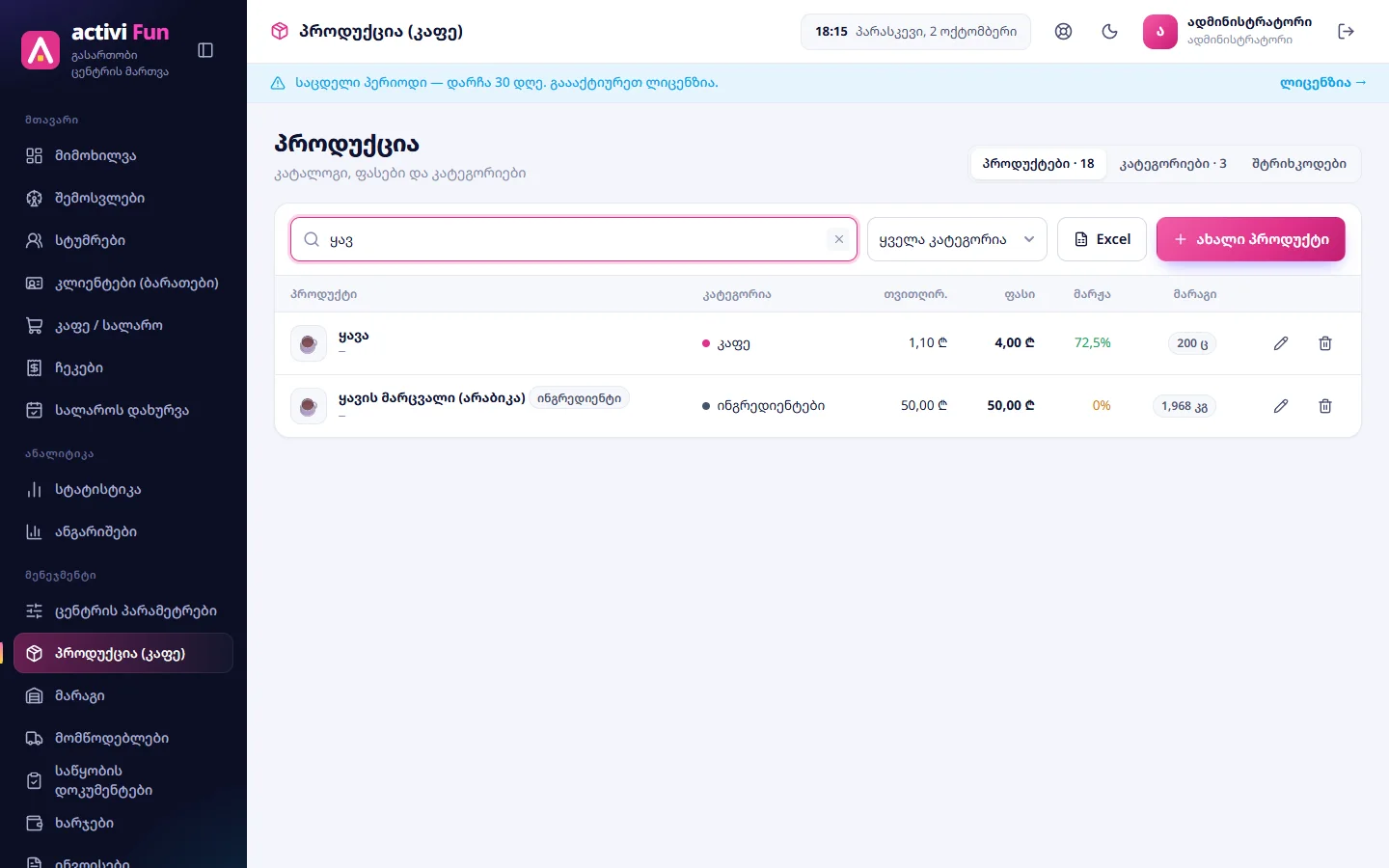Open მომწოდებლები in the sidebar

[123, 739]
